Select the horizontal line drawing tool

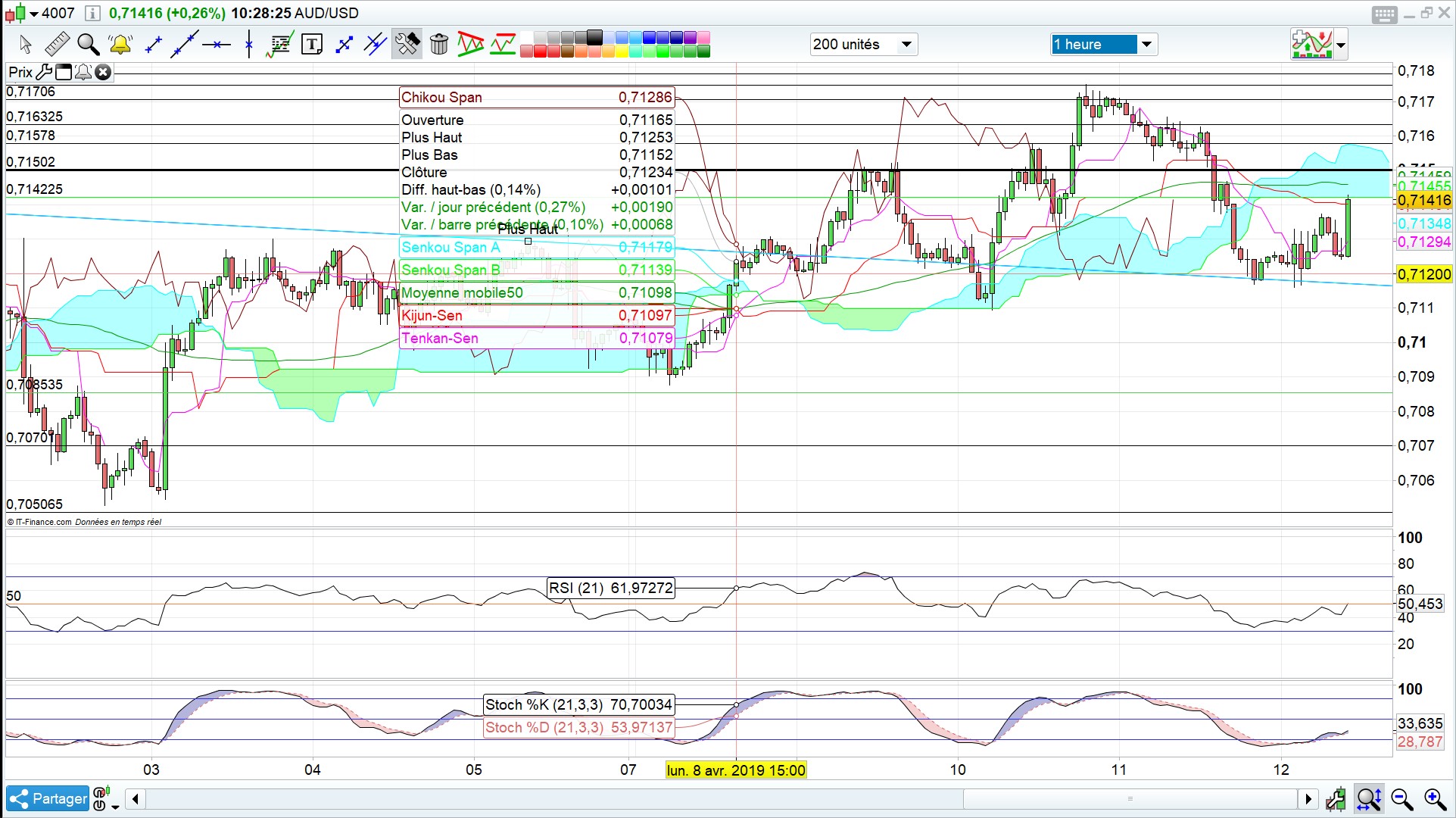(x=217, y=45)
